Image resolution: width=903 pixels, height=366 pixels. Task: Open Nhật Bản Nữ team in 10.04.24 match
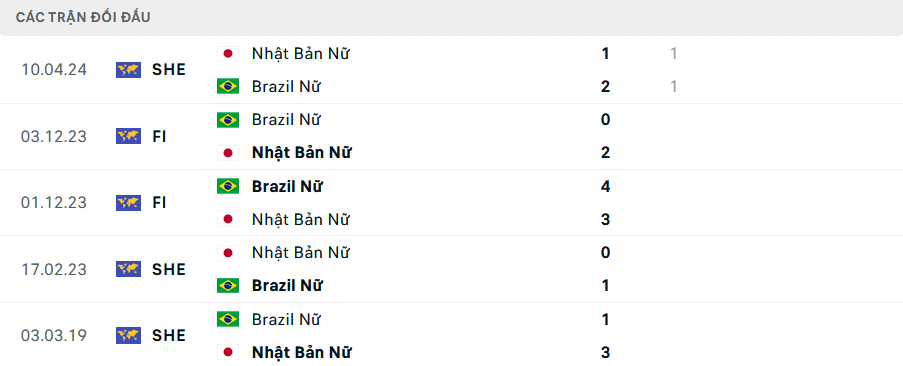pyautogui.click(x=301, y=54)
